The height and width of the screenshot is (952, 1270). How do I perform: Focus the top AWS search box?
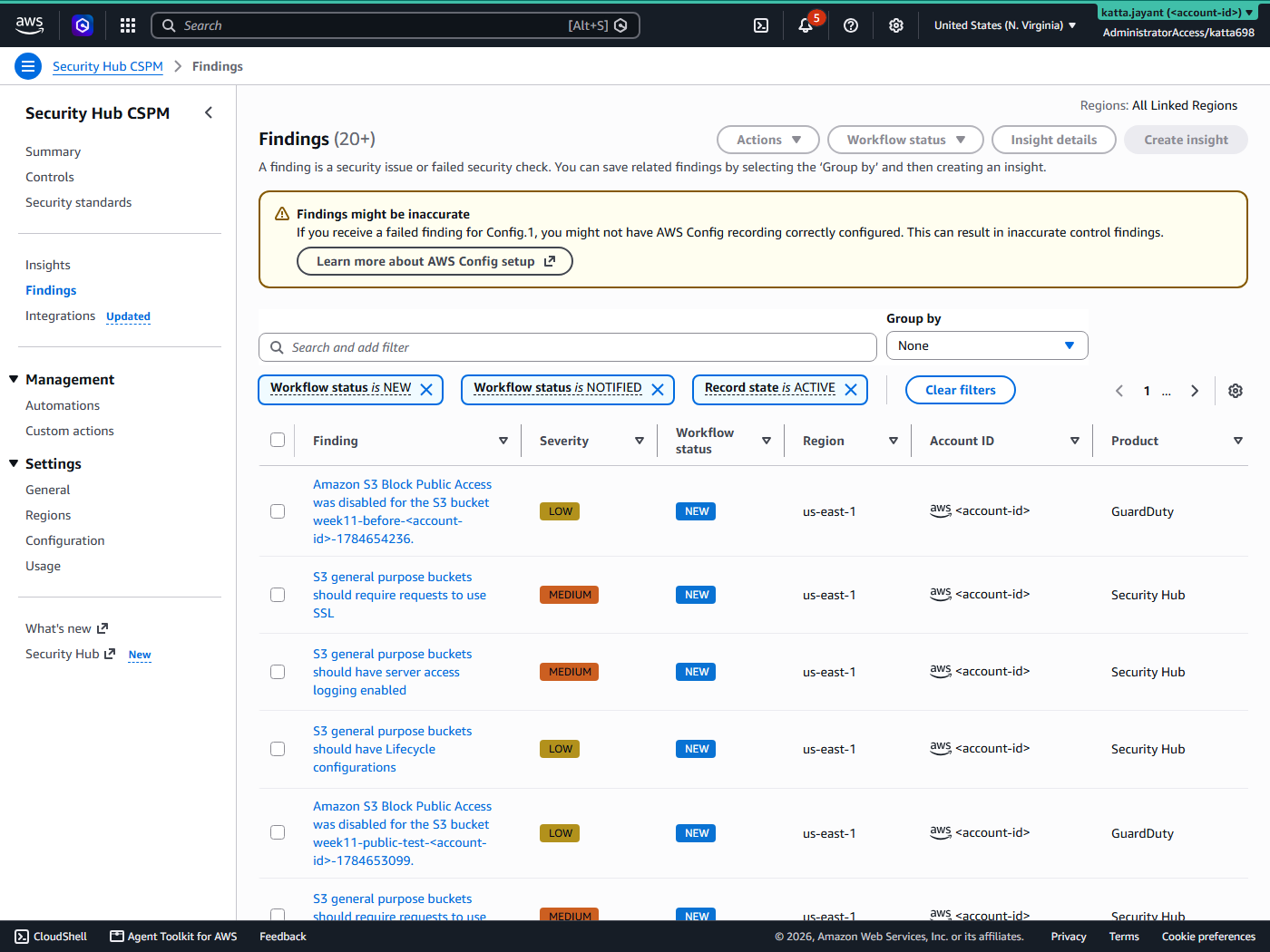pyautogui.click(x=396, y=25)
